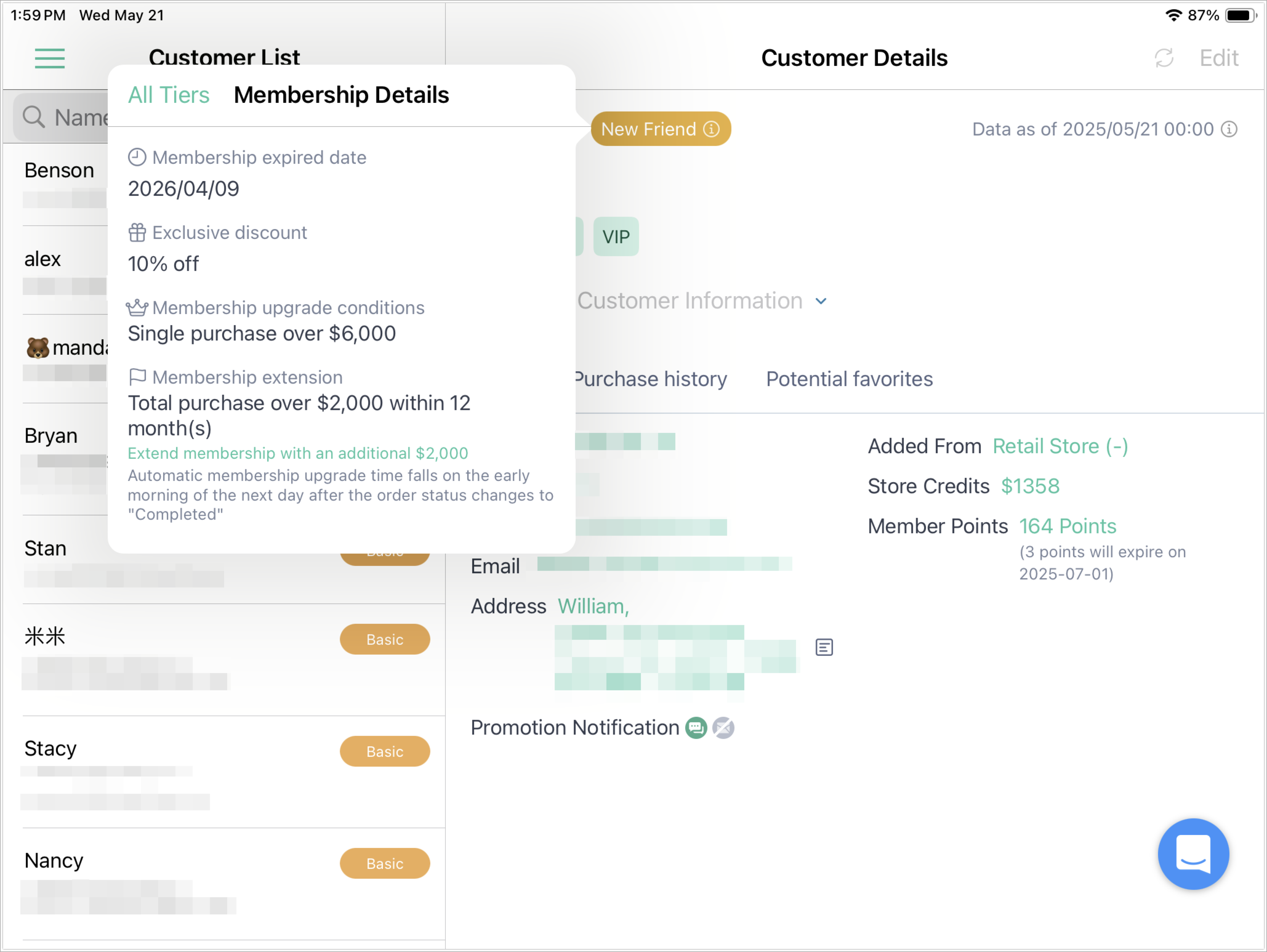This screenshot has width=1267, height=952.
Task: Select the Purchase history tab
Action: click(651, 379)
